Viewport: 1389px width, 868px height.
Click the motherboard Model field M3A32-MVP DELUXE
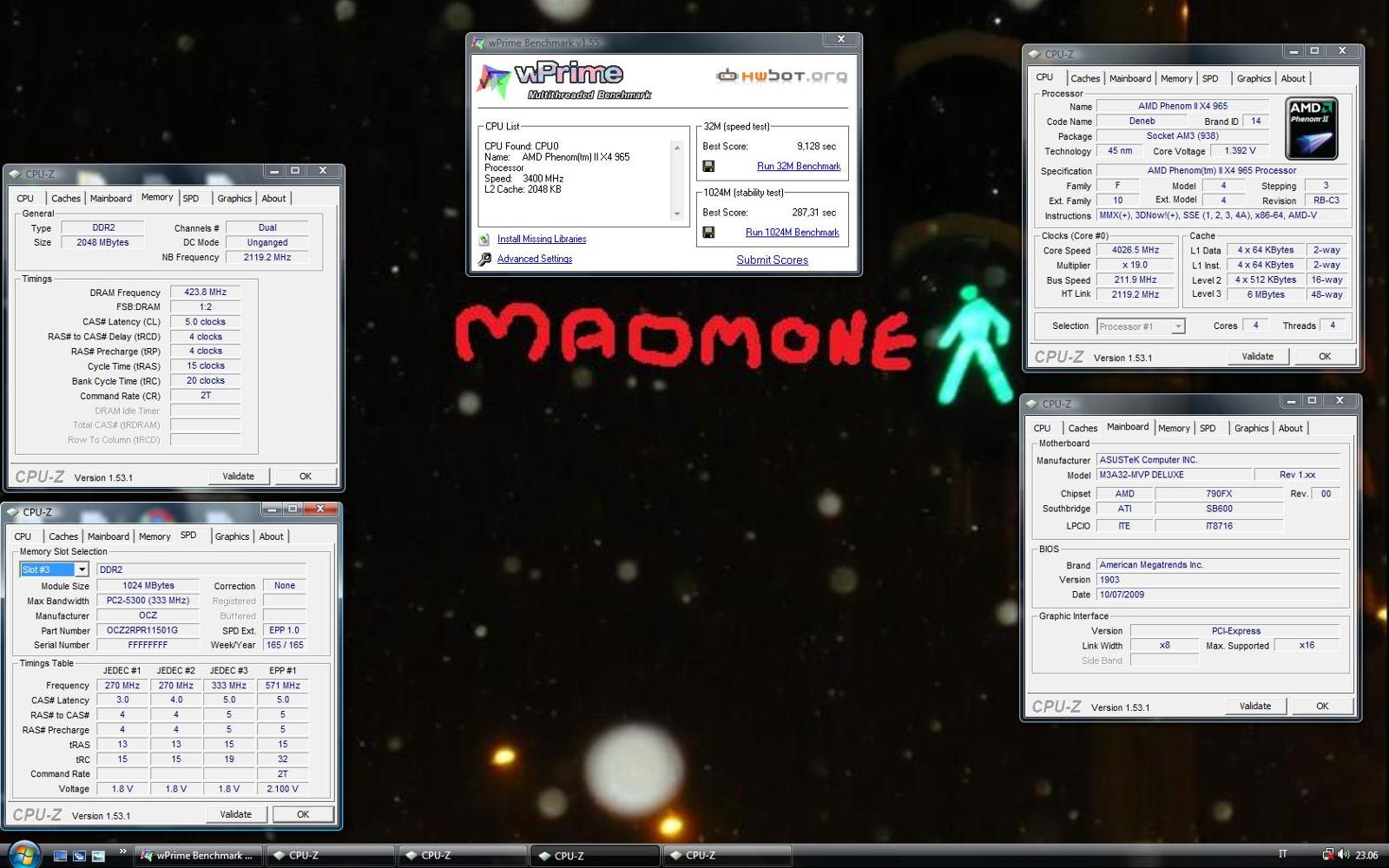1175,475
